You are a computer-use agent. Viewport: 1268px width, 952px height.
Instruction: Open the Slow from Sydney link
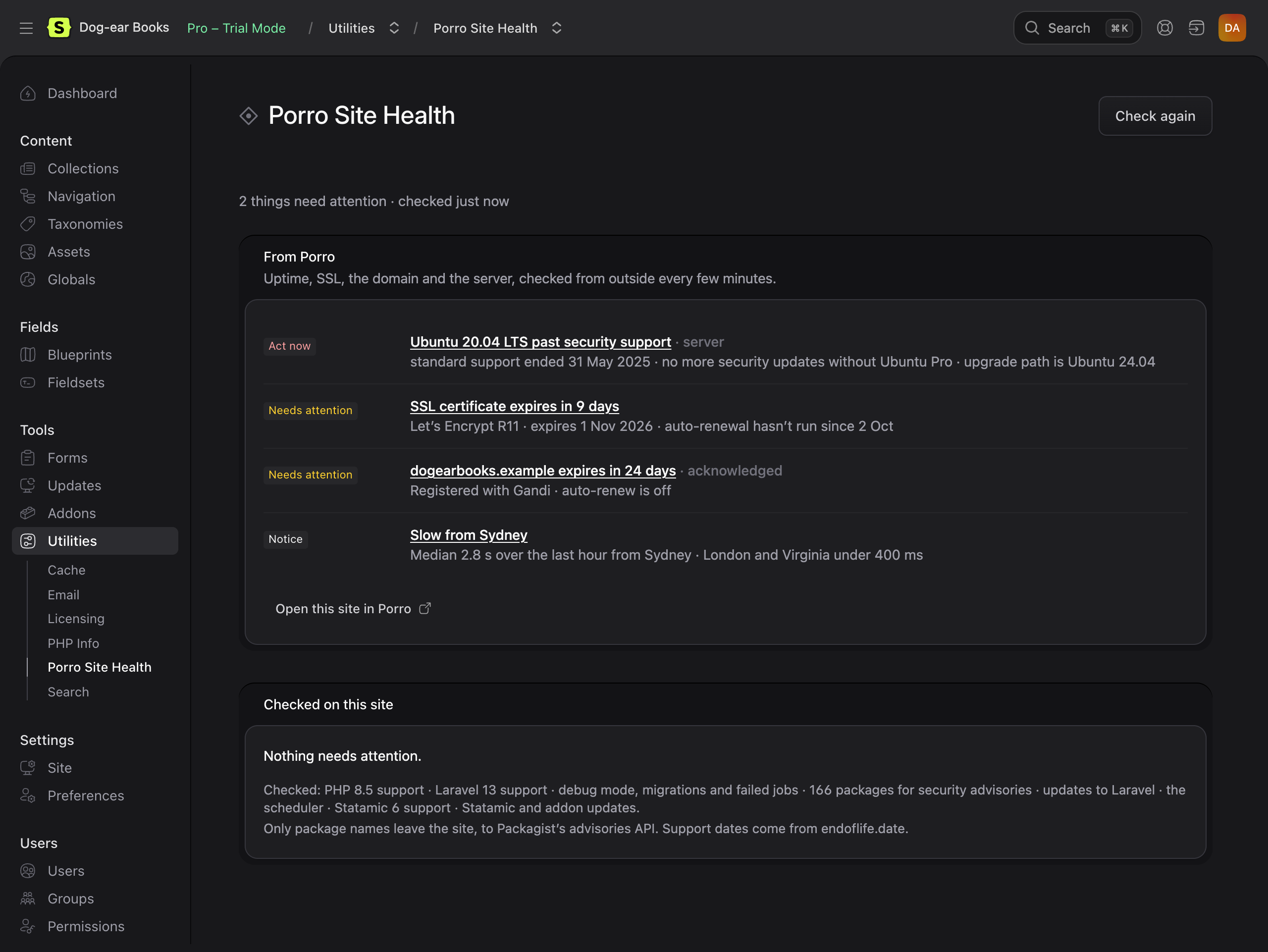coord(469,535)
